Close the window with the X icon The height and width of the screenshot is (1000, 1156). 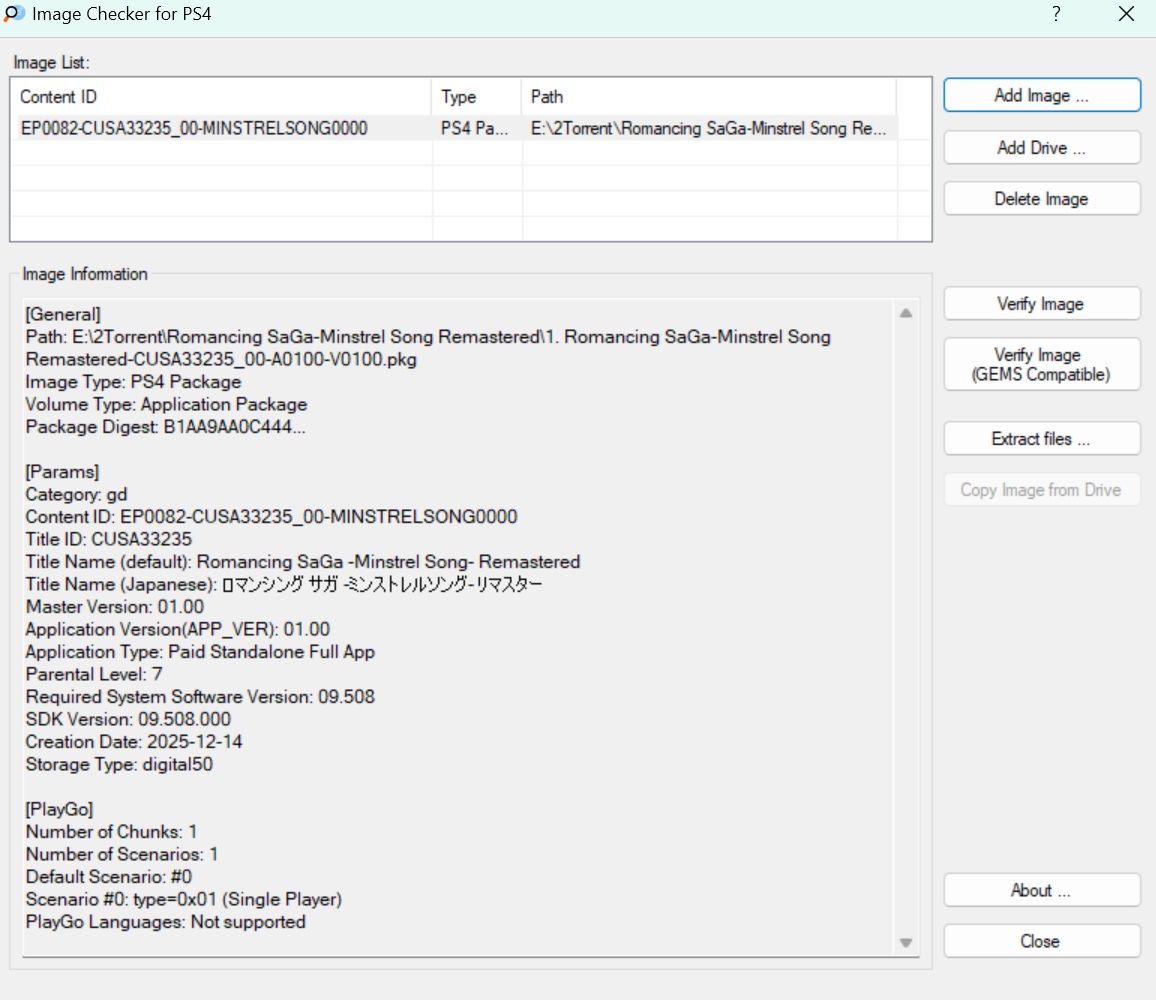1126,14
